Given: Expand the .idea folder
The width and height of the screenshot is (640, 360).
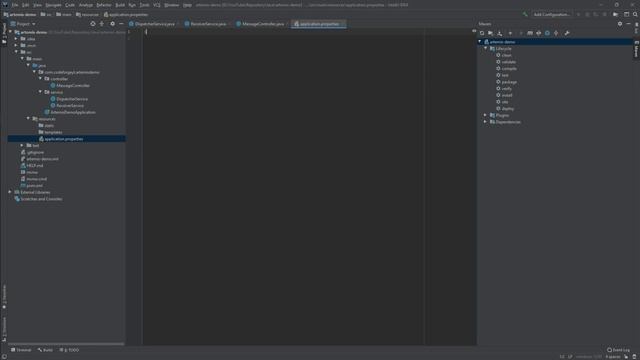Looking at the screenshot, I should pyautogui.click(x=16, y=39).
